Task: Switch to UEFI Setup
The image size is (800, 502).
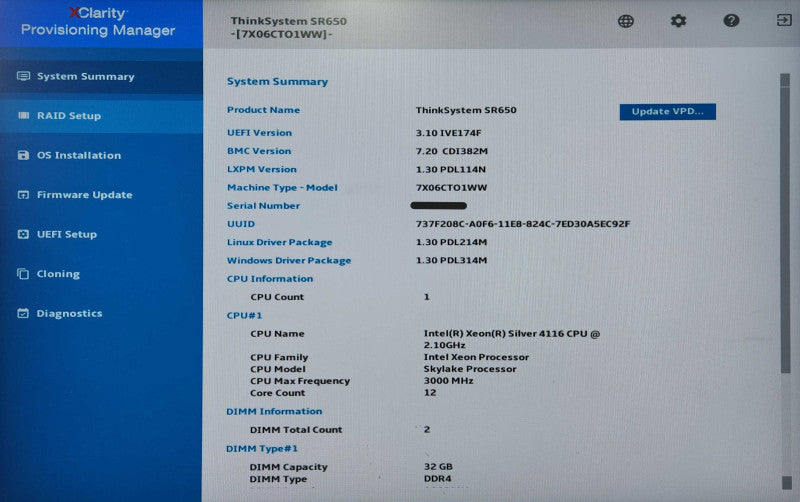Action: tap(101, 234)
